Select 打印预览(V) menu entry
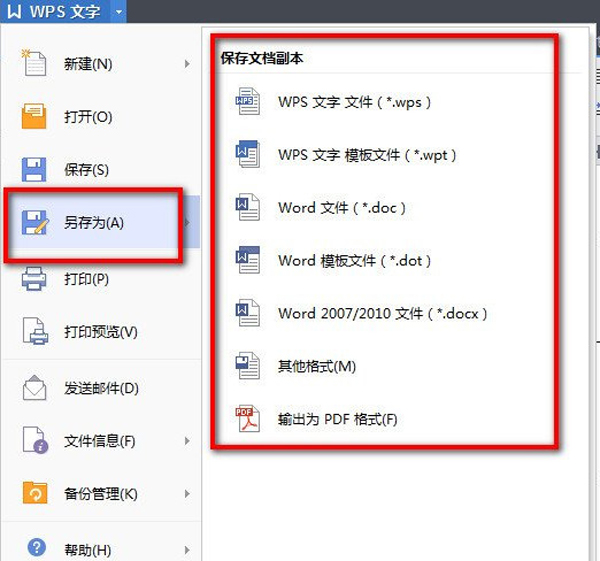 tap(101, 331)
